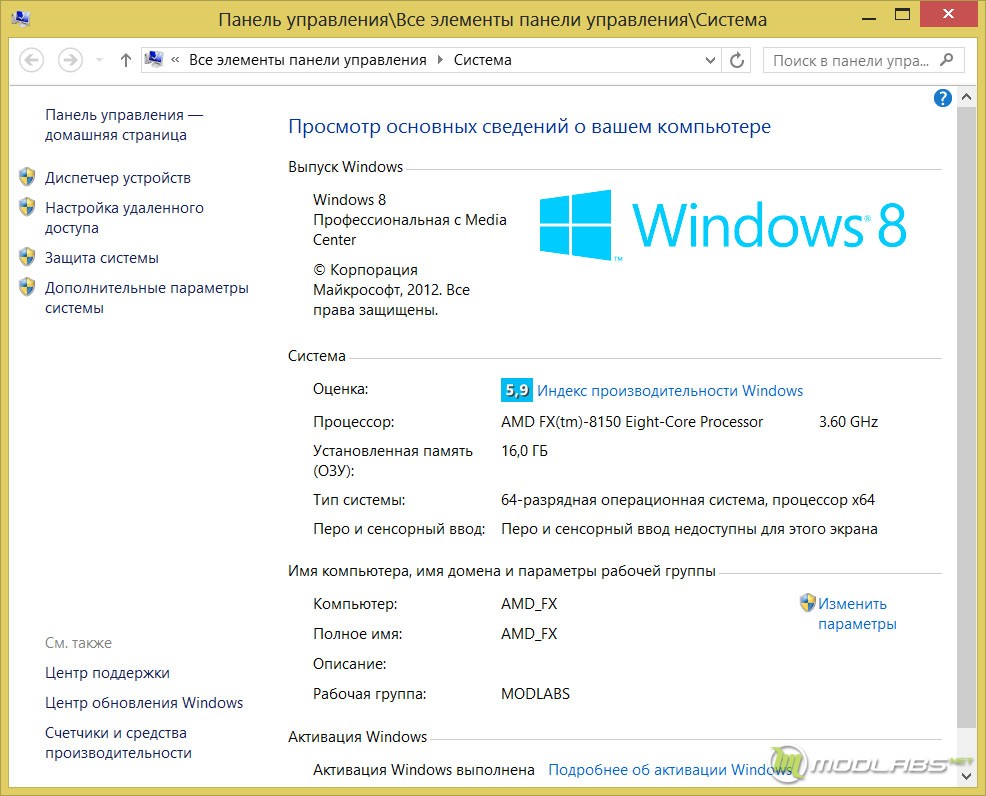Refresh the Control Panel page

click(x=736, y=60)
